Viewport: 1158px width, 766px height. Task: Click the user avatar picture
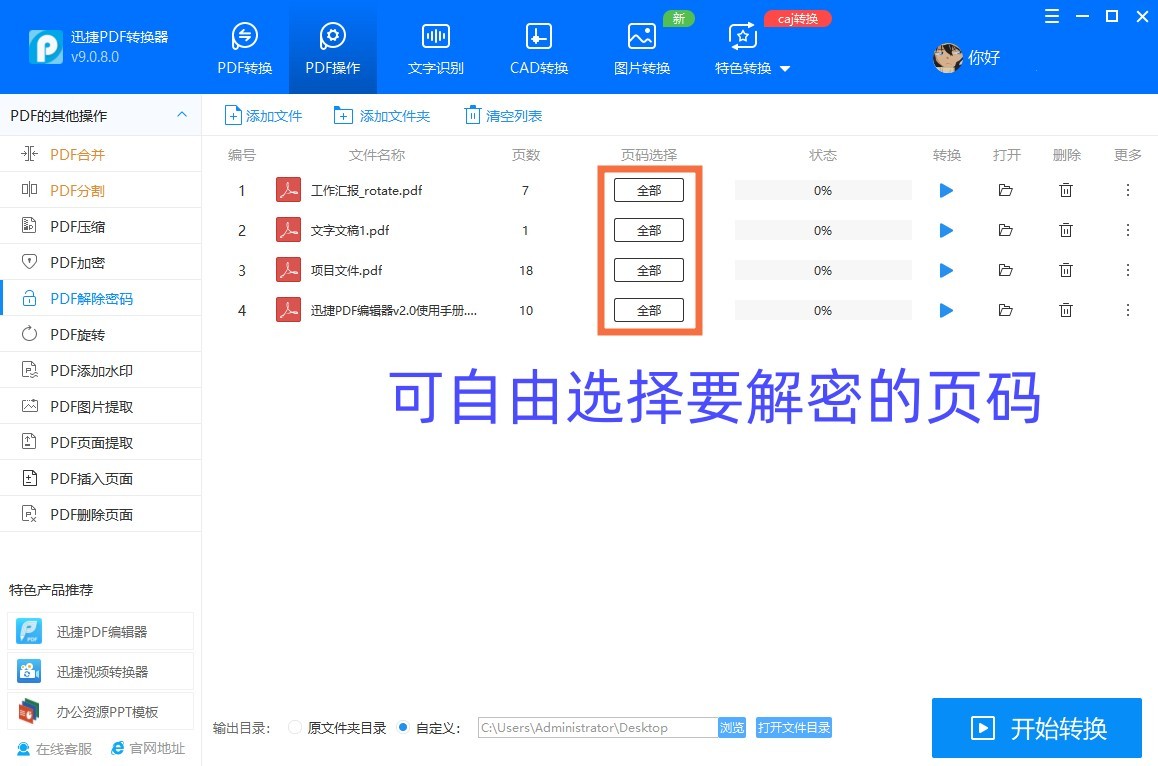[948, 58]
